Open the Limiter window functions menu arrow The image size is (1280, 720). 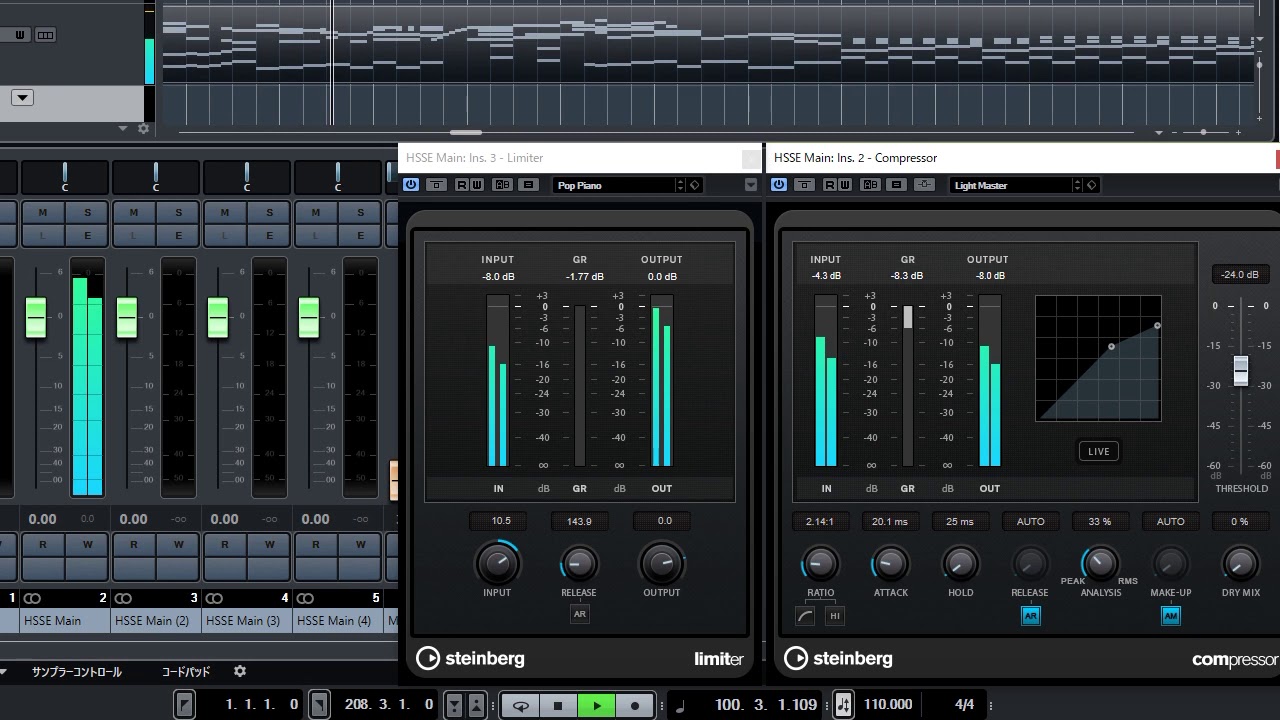pyautogui.click(x=751, y=185)
